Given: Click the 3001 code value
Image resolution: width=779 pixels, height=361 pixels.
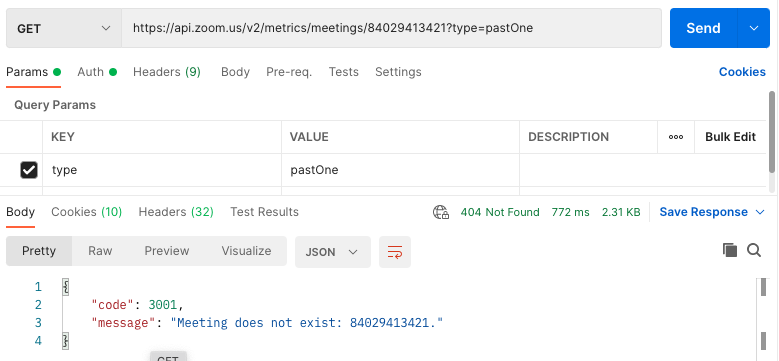Looking at the screenshot, I should click(x=162, y=304).
